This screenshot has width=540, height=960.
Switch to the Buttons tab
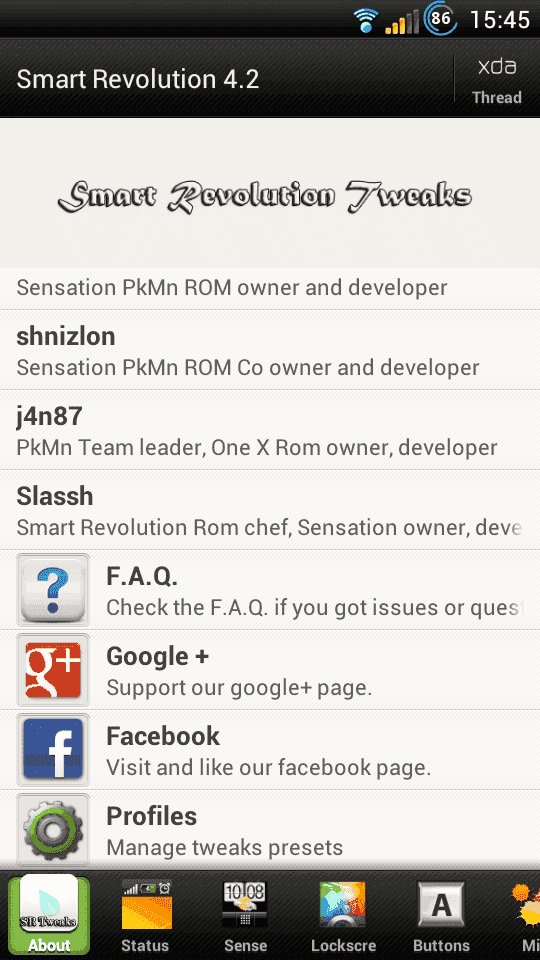coord(441,916)
